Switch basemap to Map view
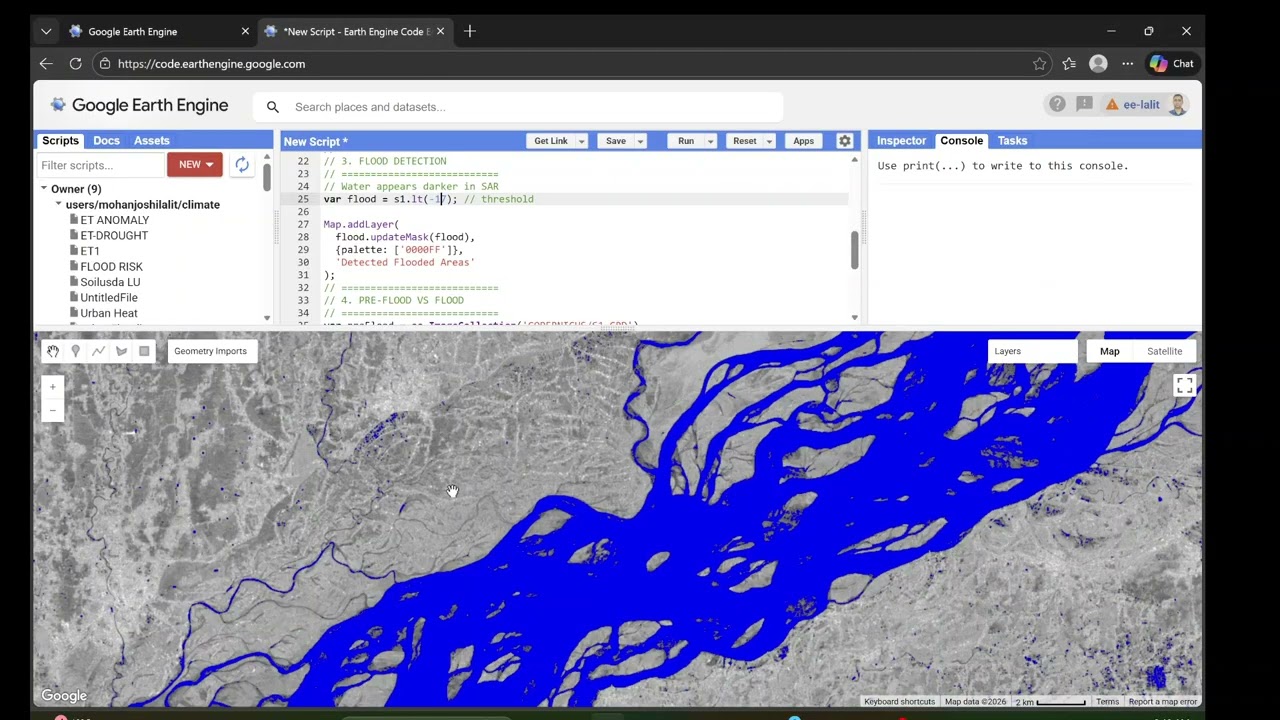 pyautogui.click(x=1110, y=351)
